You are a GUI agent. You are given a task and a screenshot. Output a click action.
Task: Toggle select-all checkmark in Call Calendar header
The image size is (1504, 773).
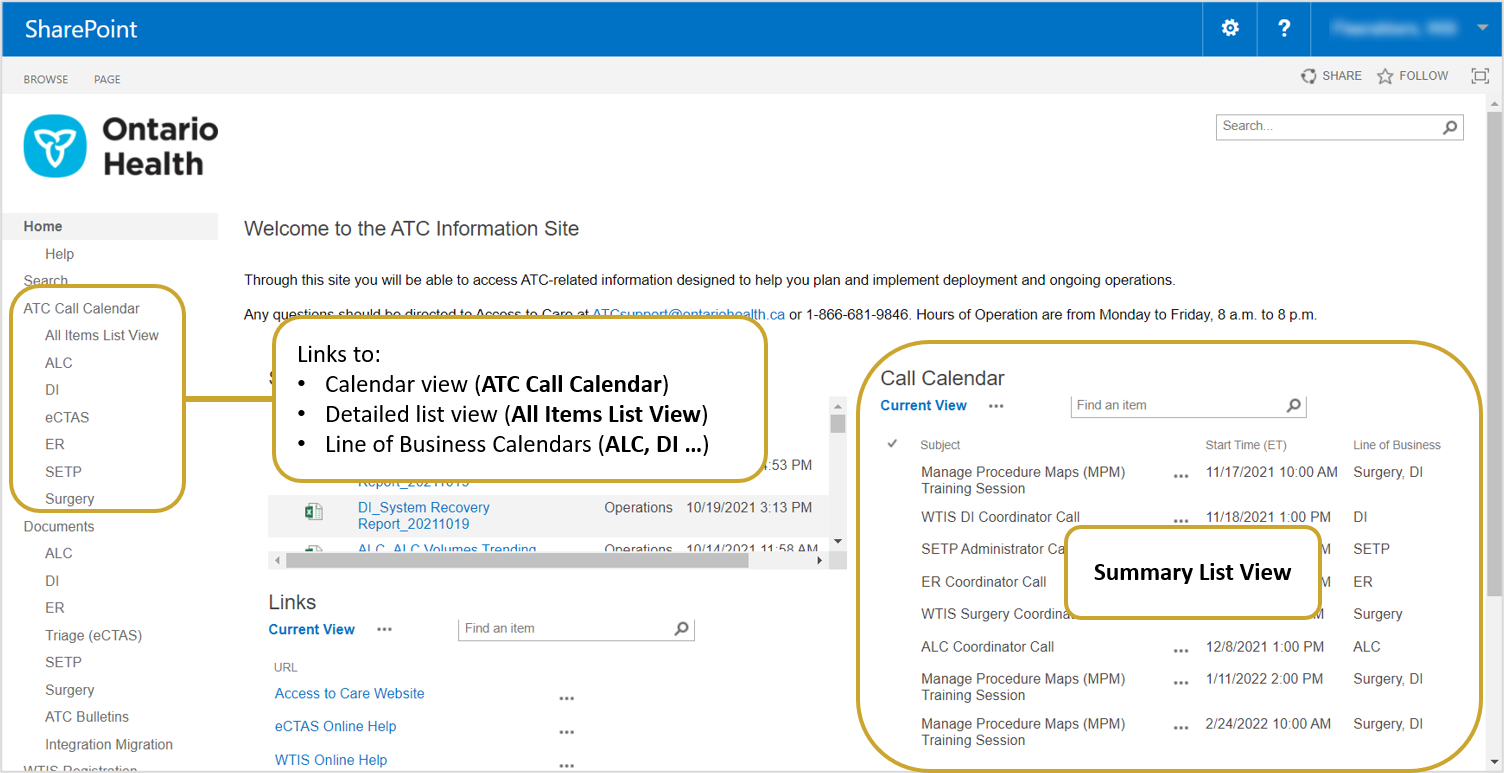click(893, 443)
